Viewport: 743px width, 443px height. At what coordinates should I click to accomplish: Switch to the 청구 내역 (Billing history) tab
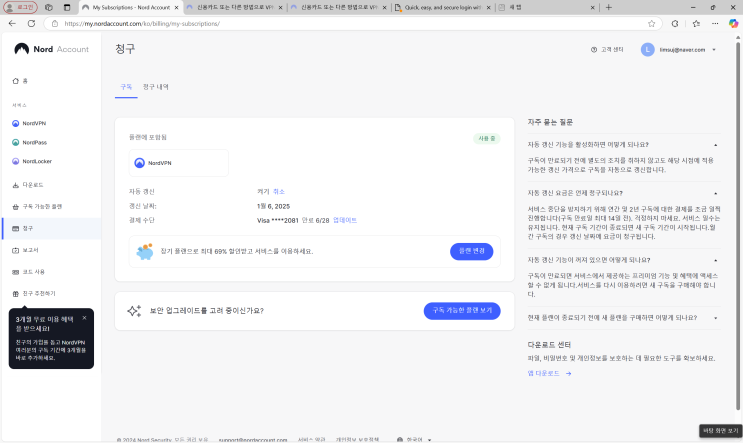(x=156, y=87)
